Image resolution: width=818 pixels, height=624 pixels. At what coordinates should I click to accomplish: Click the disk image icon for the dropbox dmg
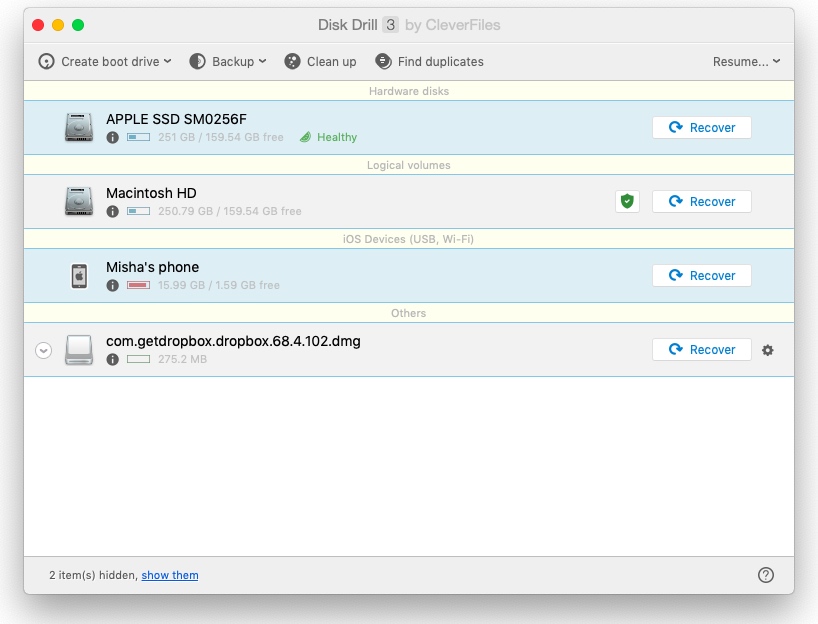[79, 350]
